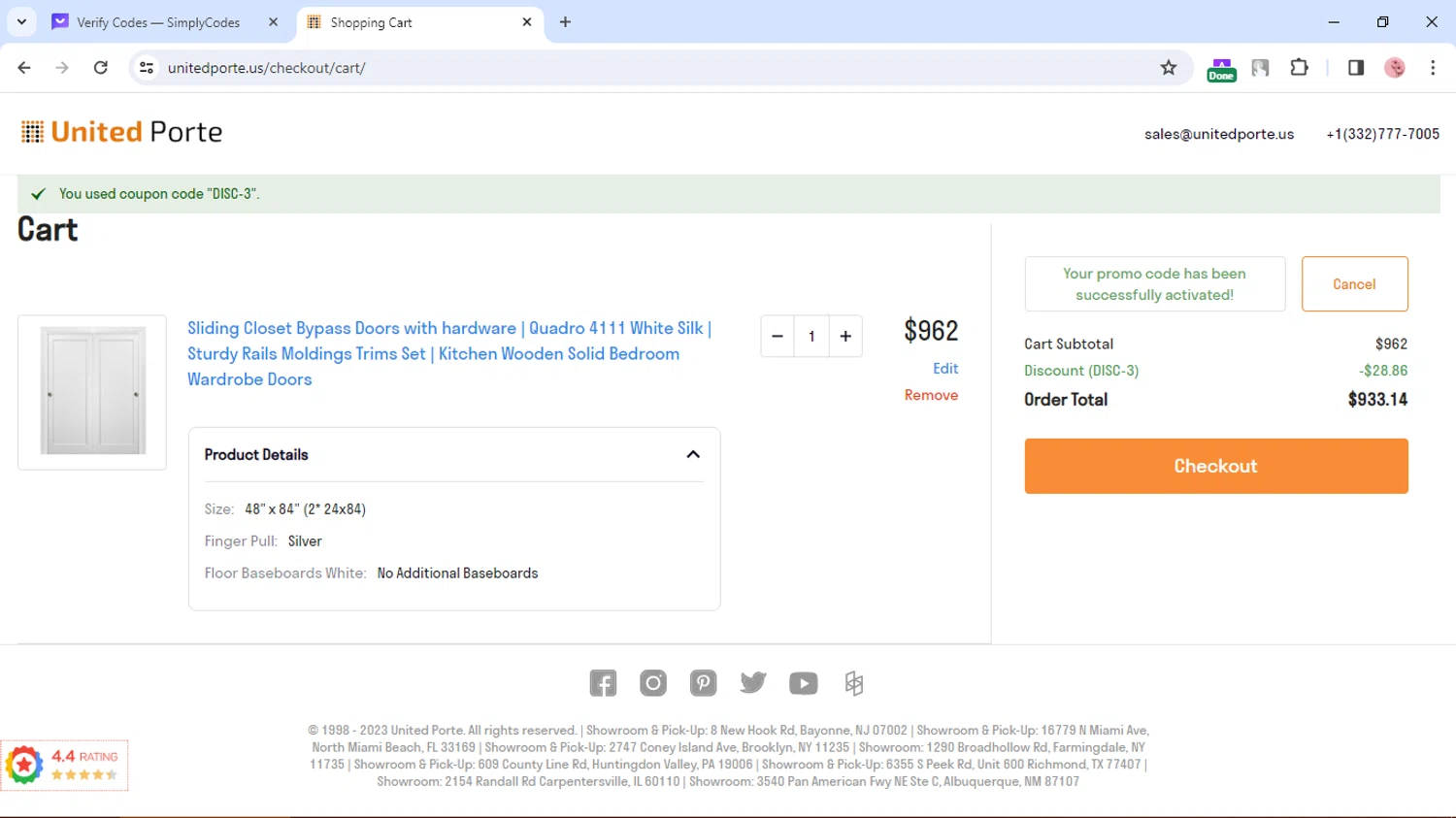
Task: Click the Order Total amount $933.14
Action: 1377,400
